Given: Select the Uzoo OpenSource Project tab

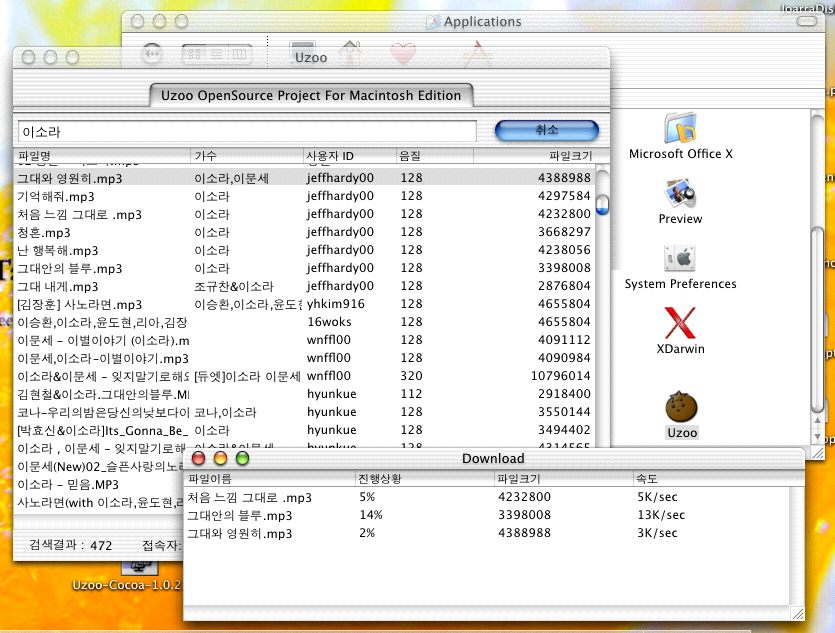Looking at the screenshot, I should (311, 96).
